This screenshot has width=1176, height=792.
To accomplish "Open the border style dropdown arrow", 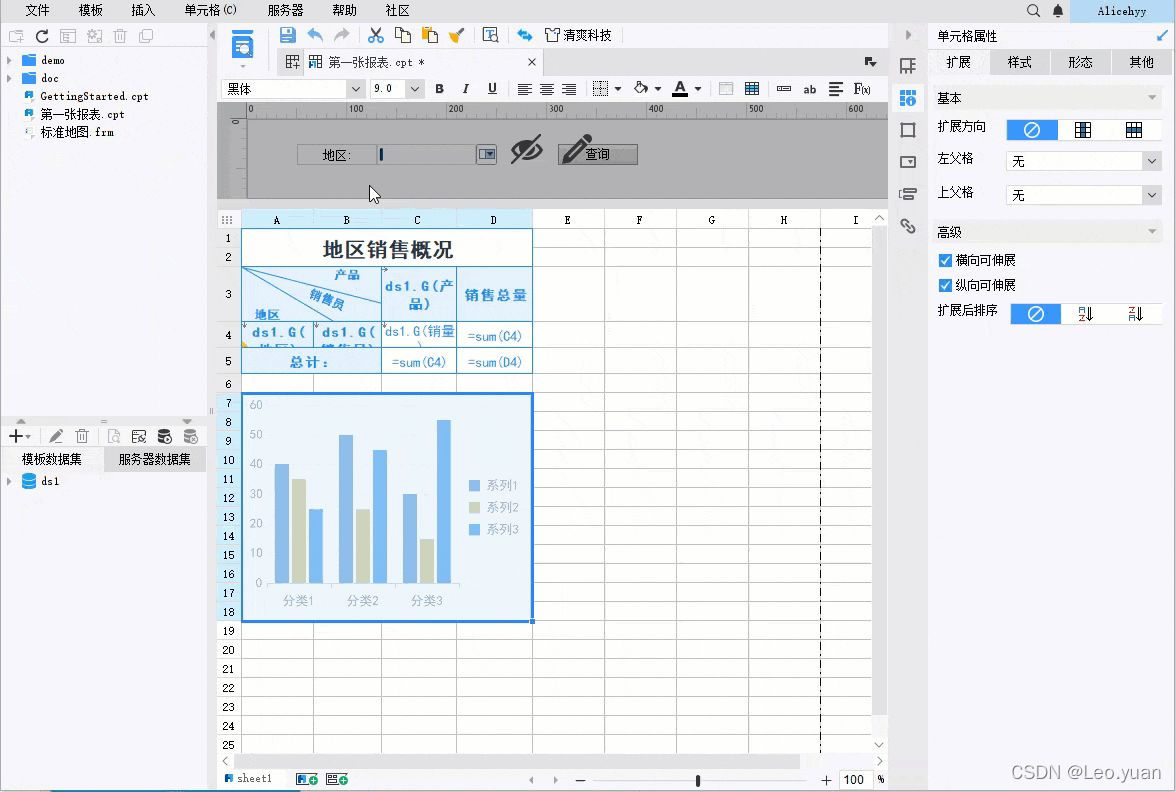I will (x=618, y=88).
